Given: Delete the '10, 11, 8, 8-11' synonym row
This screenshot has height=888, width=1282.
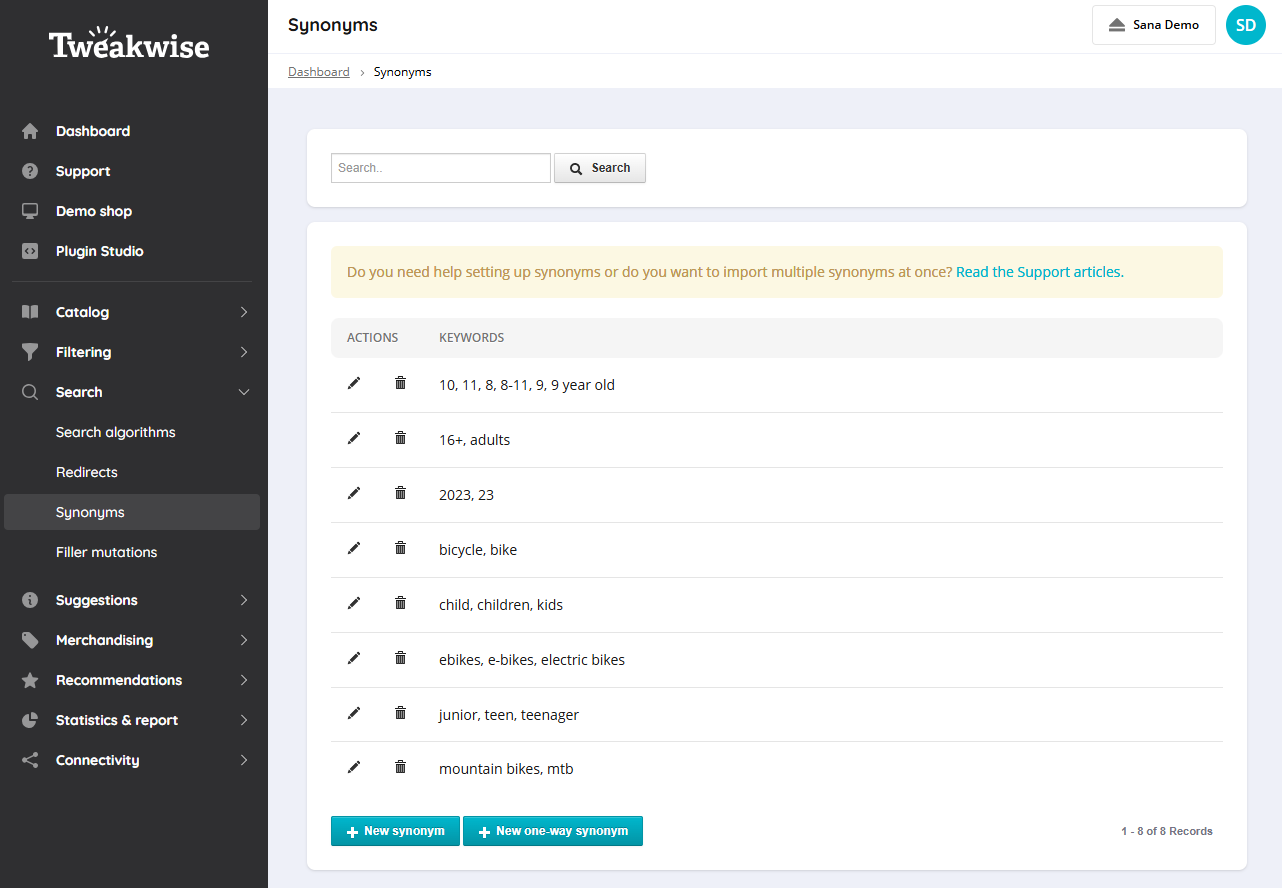Looking at the screenshot, I should 400,383.
